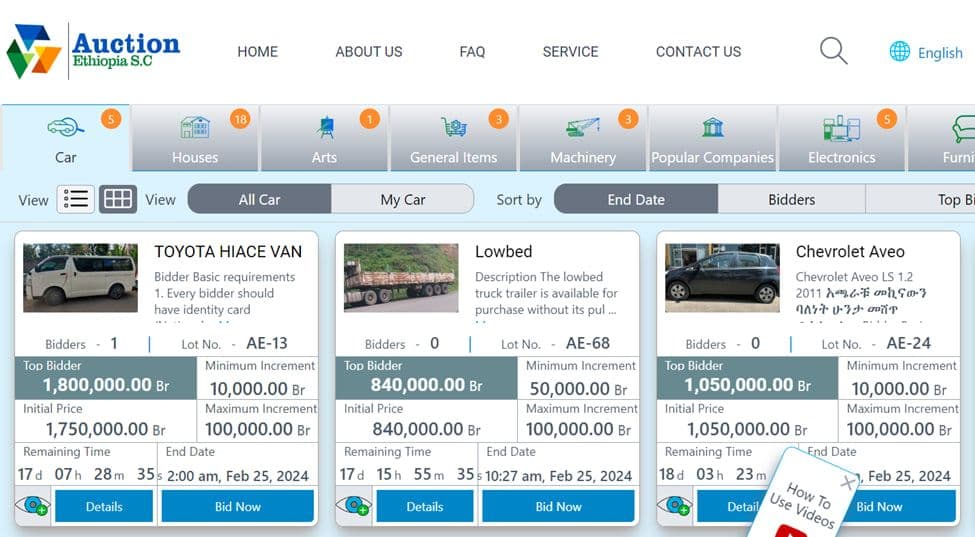Click end date 2:00 am, Feb 25, 2024
The height and width of the screenshot is (537, 975).
tap(238, 476)
